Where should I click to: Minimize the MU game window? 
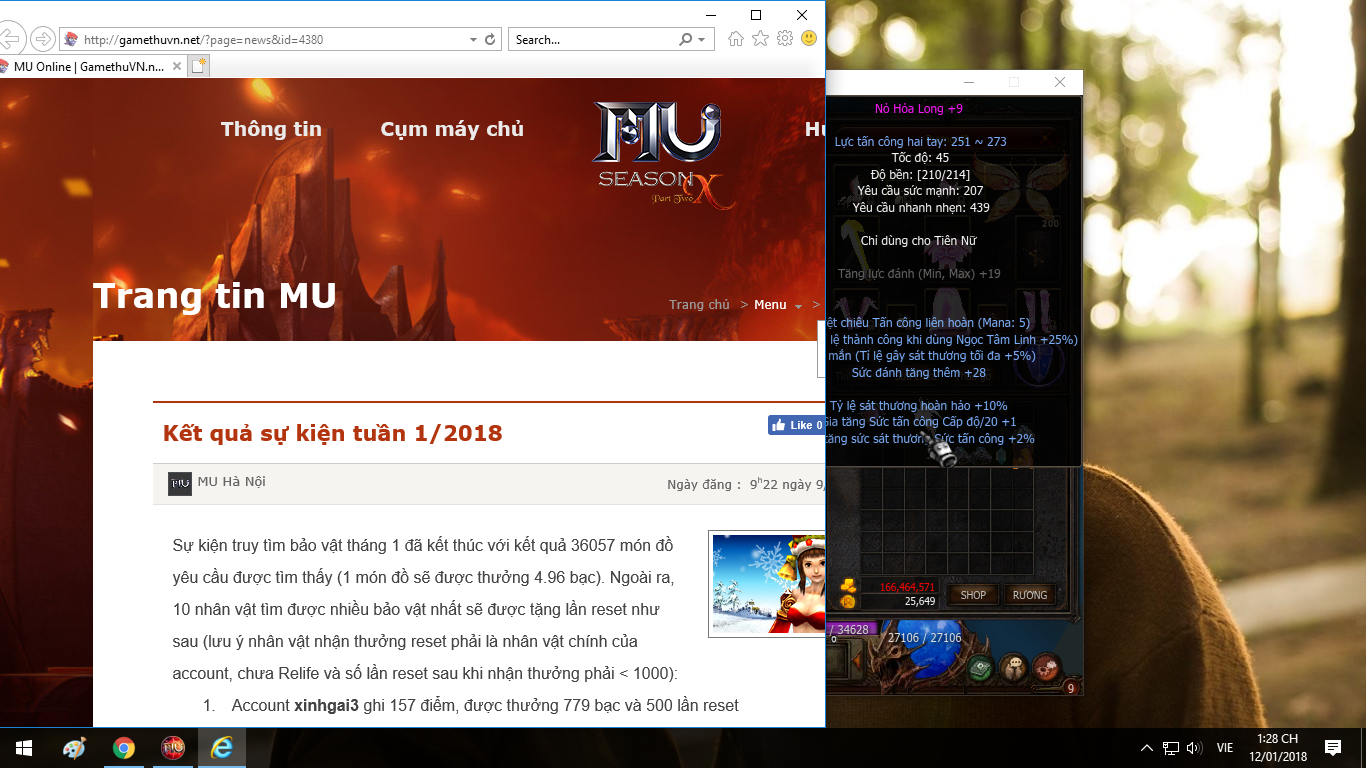tap(968, 82)
